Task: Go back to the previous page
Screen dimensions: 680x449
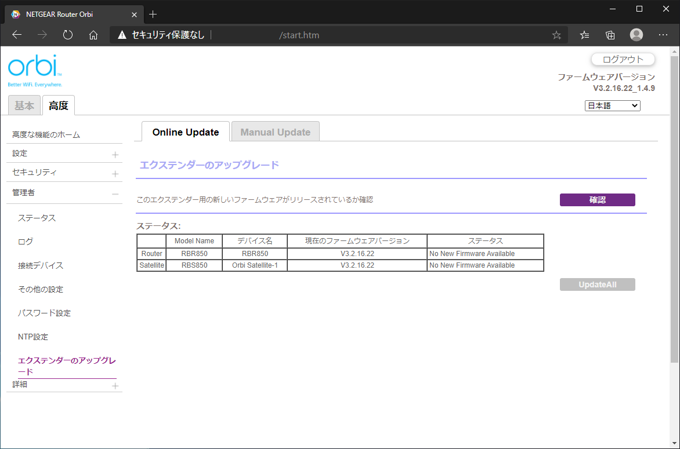Action: pyautogui.click(x=17, y=35)
